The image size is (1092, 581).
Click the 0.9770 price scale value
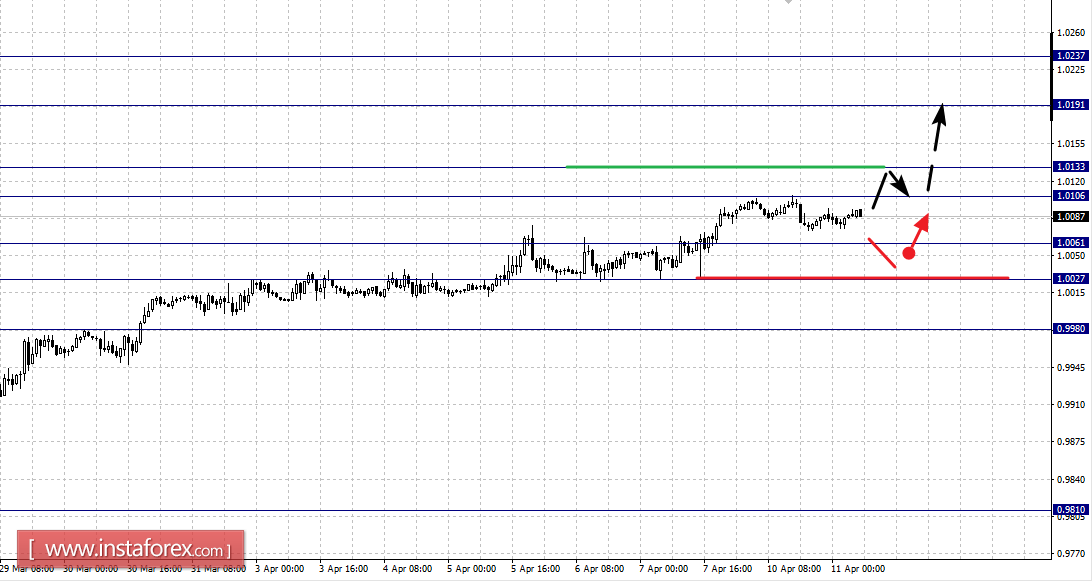click(1070, 554)
